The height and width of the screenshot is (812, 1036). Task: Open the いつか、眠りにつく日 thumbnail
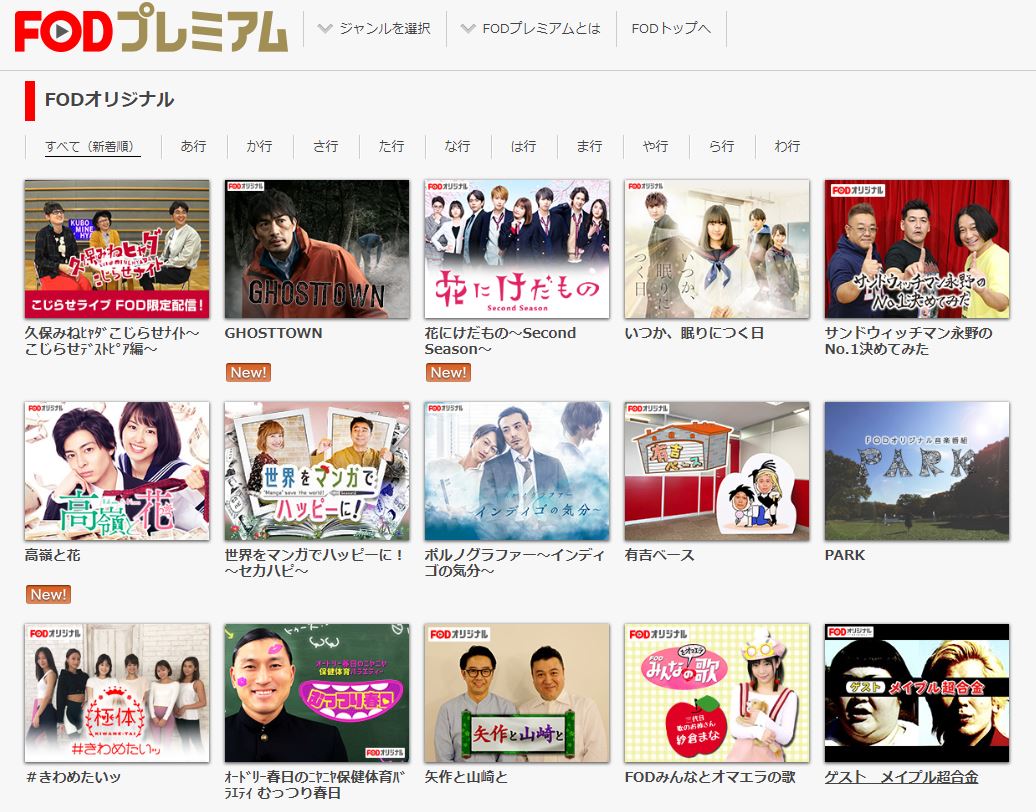pyautogui.click(x=717, y=249)
